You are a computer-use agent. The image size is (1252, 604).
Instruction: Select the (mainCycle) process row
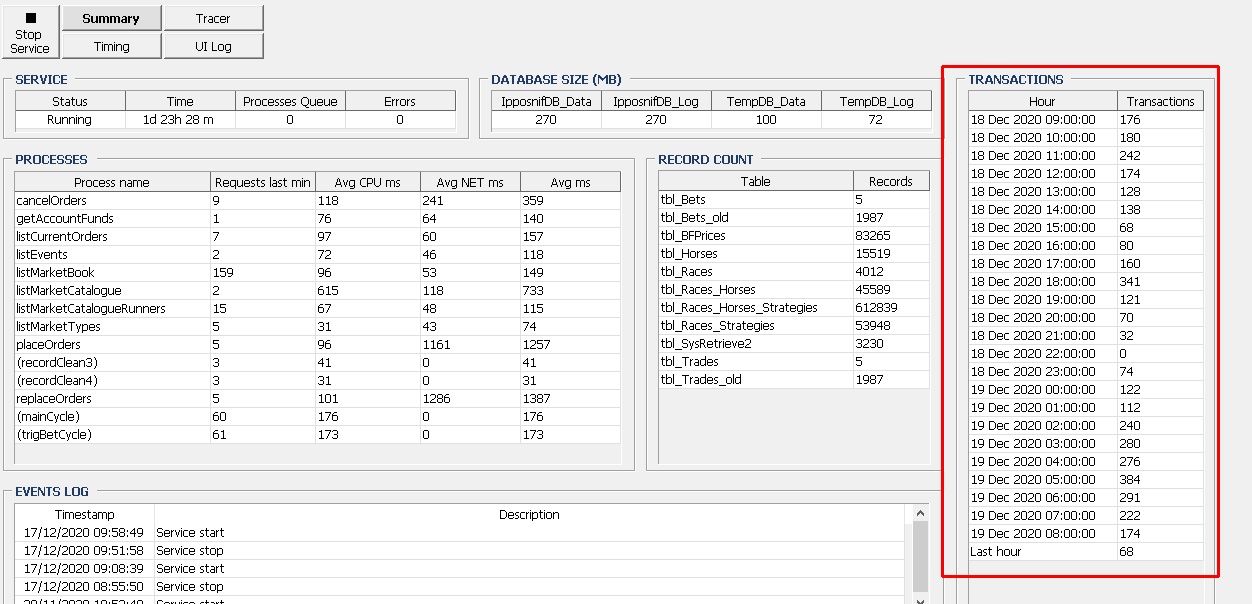click(317, 417)
